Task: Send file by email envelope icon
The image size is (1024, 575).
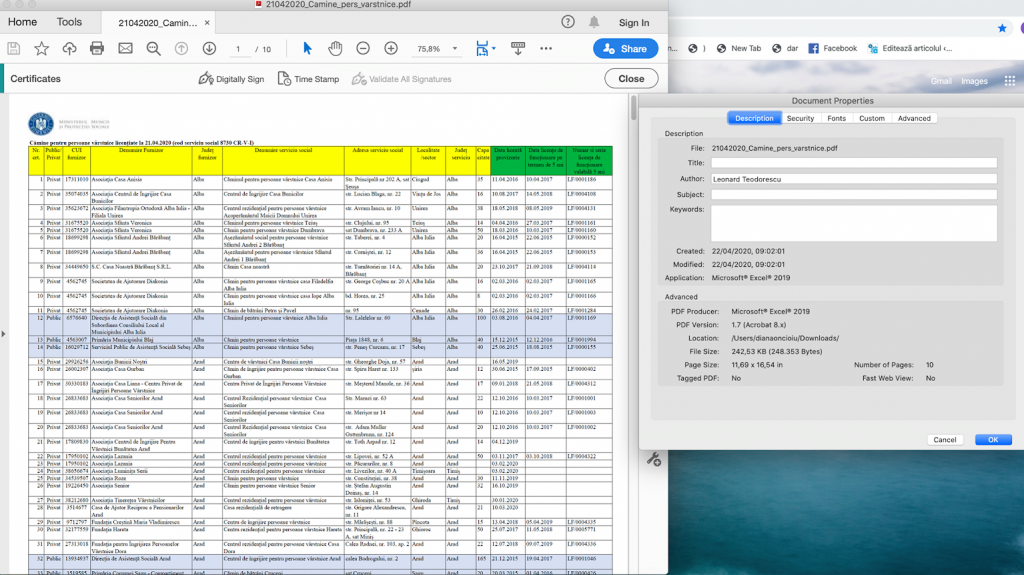Action: click(x=125, y=48)
